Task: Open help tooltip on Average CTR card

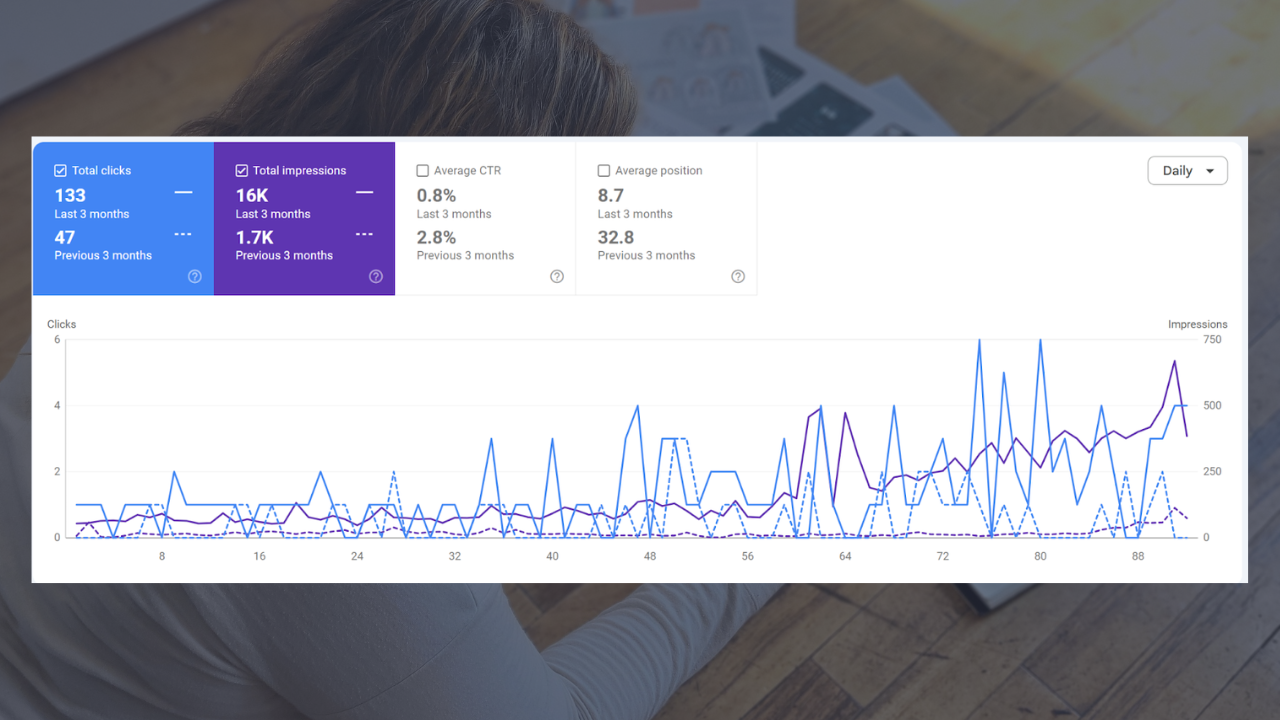Action: [x=557, y=276]
